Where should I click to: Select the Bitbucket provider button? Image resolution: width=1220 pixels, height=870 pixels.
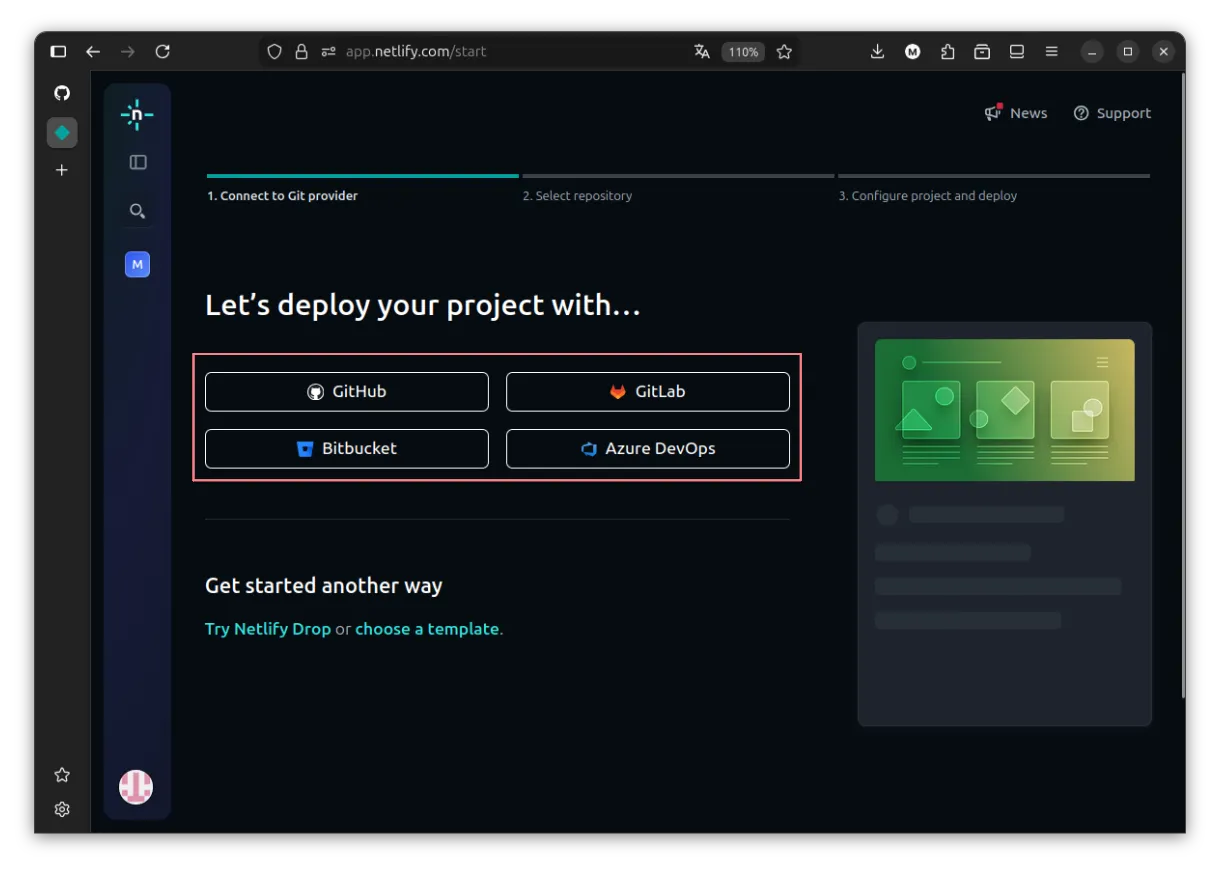click(347, 449)
